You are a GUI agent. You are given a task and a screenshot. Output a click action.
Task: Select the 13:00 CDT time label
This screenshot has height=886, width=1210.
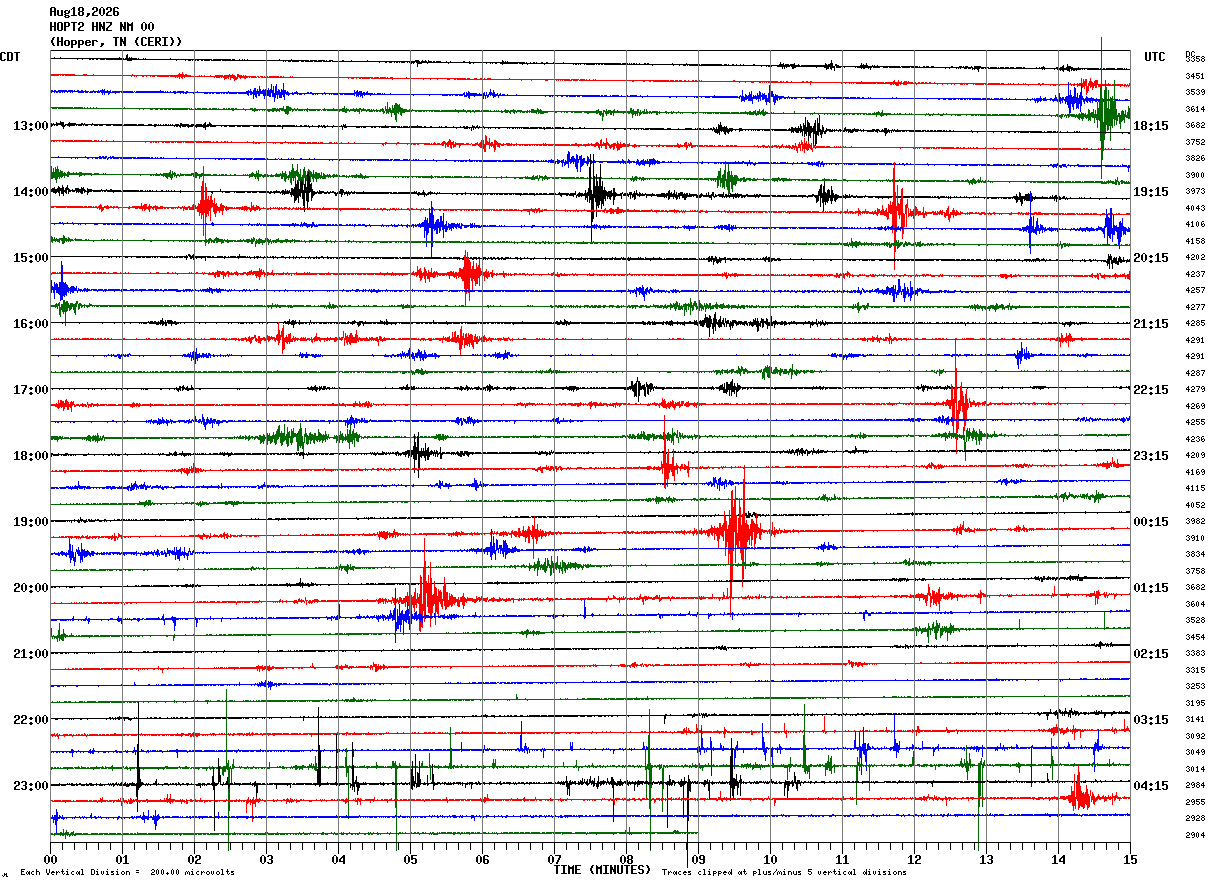pos(31,126)
